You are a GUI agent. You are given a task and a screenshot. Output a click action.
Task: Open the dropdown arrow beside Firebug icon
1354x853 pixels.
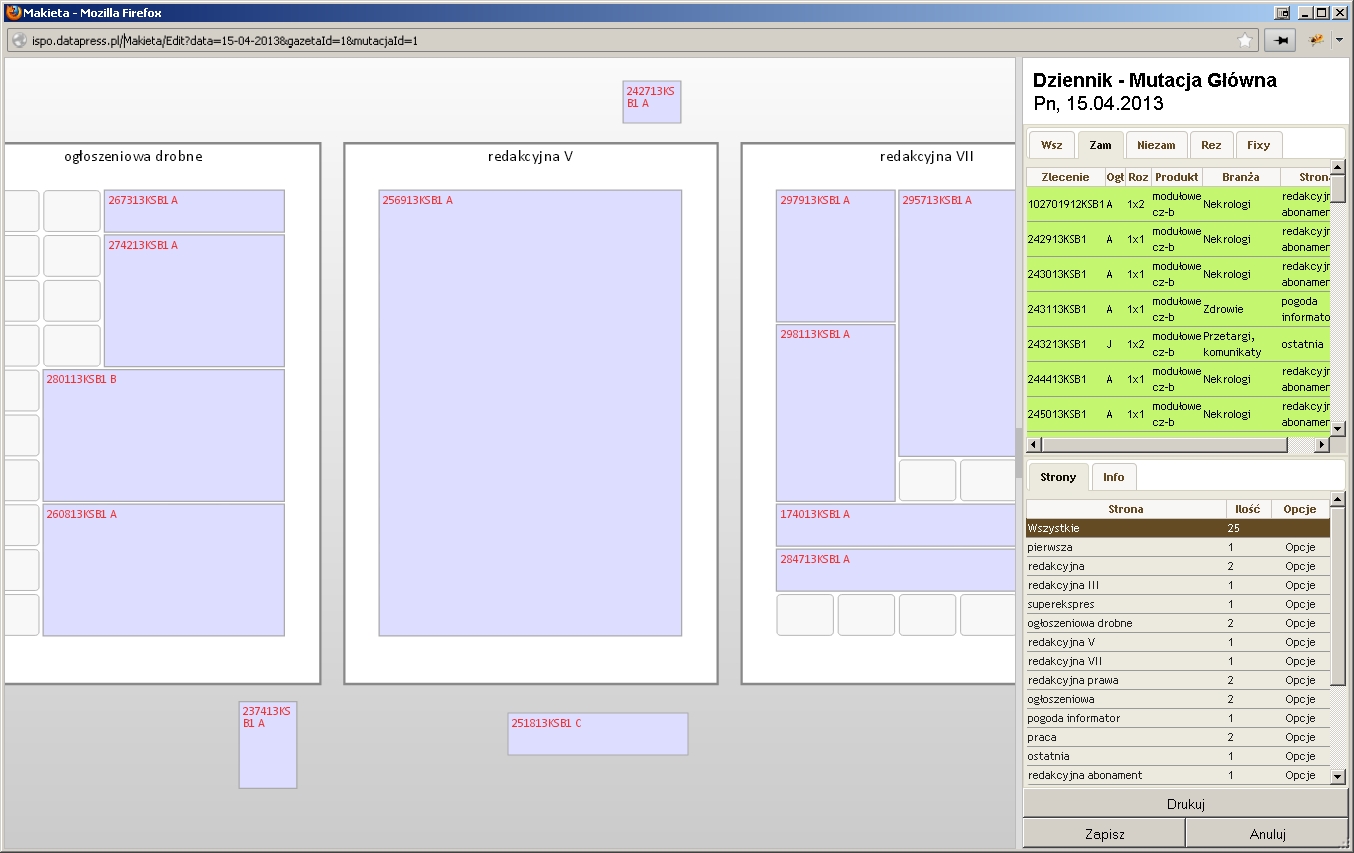pos(1337,41)
